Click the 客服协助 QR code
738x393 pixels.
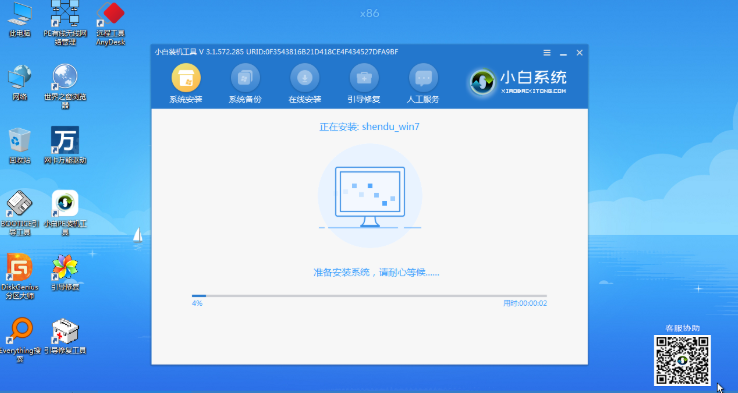coord(682,360)
